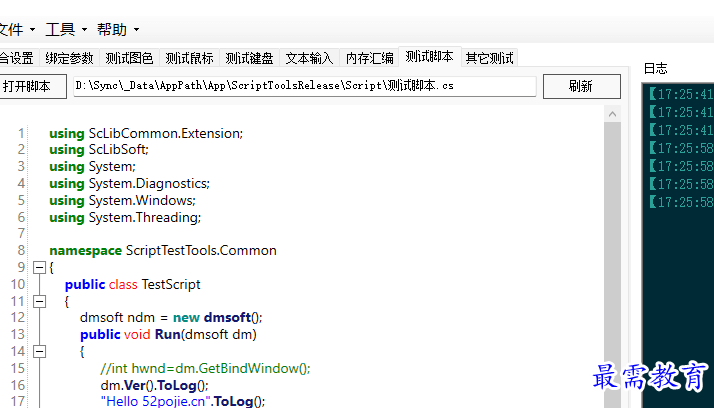Image resolution: width=714 pixels, height=408 pixels.
Task: Click the editor scrollbar up arrow
Action: click(612, 114)
